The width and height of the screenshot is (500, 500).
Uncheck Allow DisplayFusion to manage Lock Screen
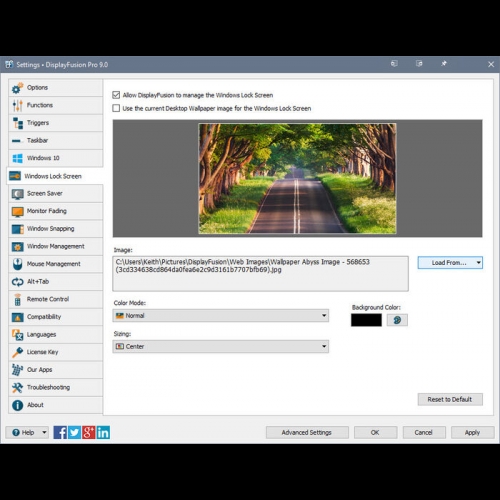coord(116,95)
